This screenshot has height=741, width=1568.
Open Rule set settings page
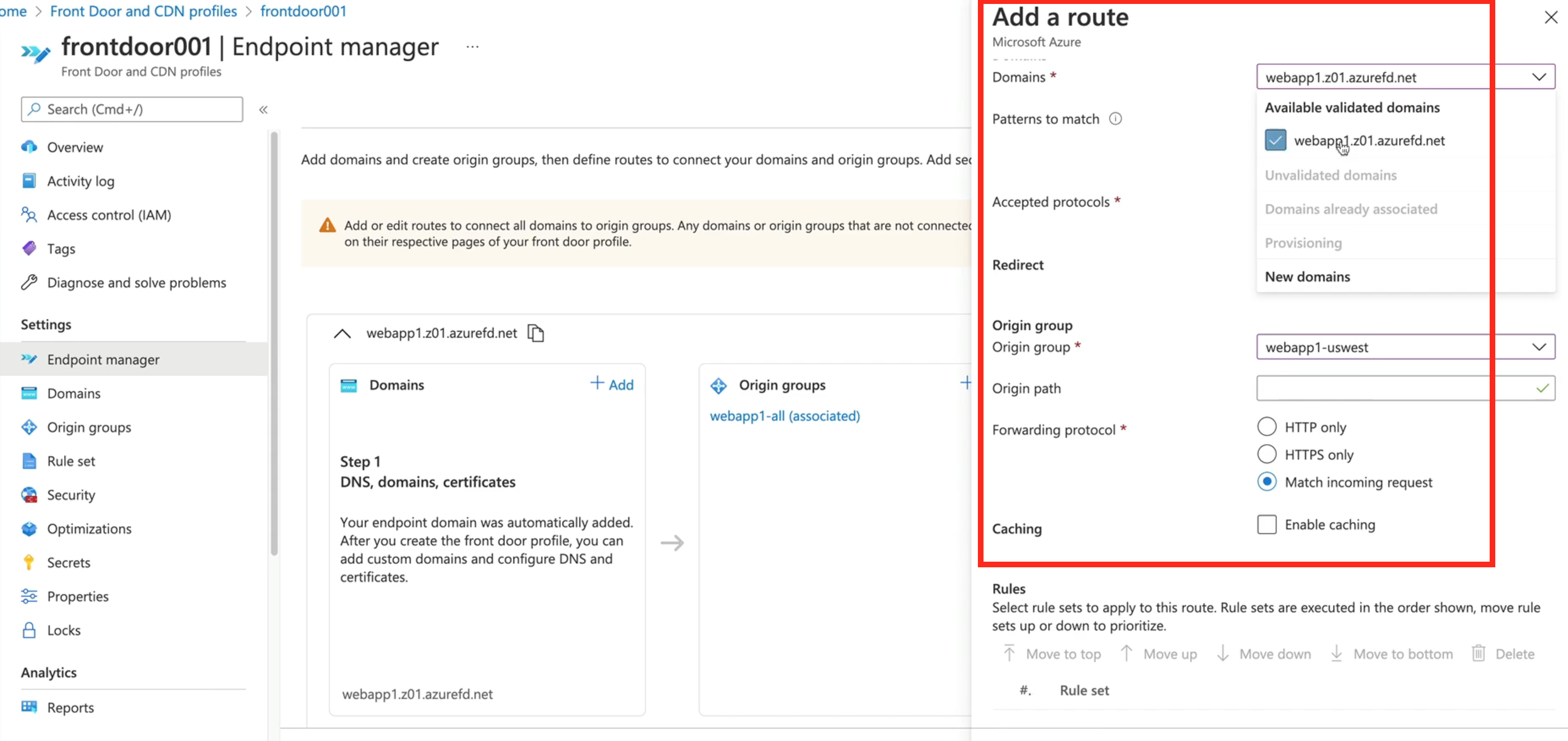pyautogui.click(x=71, y=461)
